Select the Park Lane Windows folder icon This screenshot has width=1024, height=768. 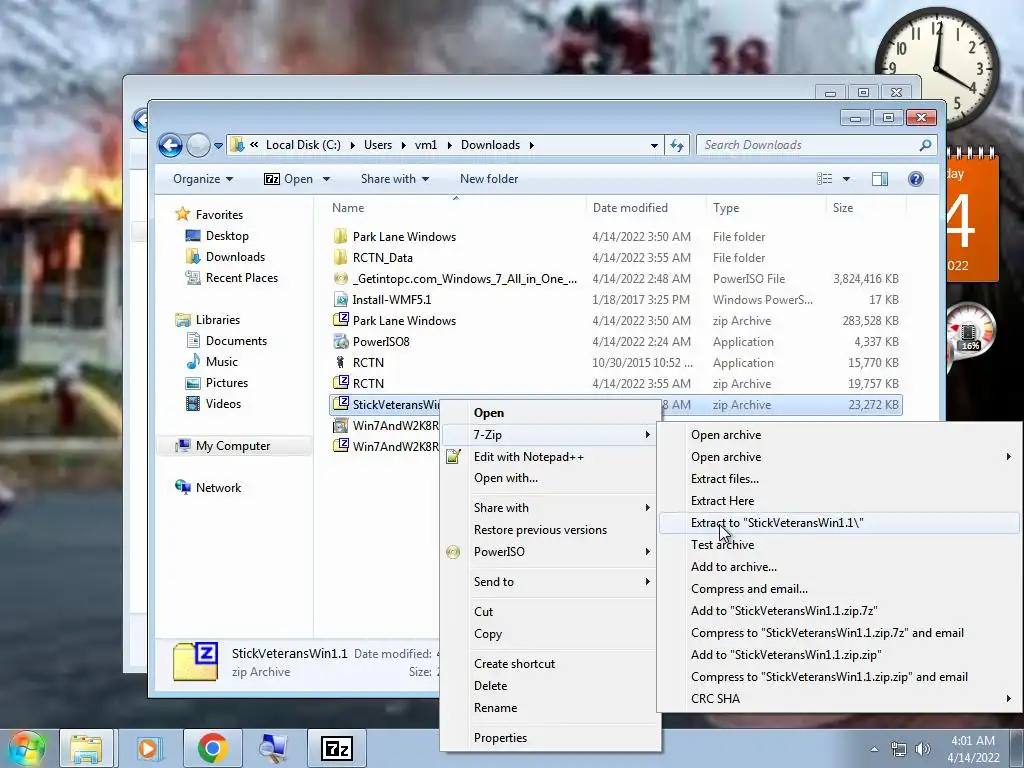tap(340, 236)
